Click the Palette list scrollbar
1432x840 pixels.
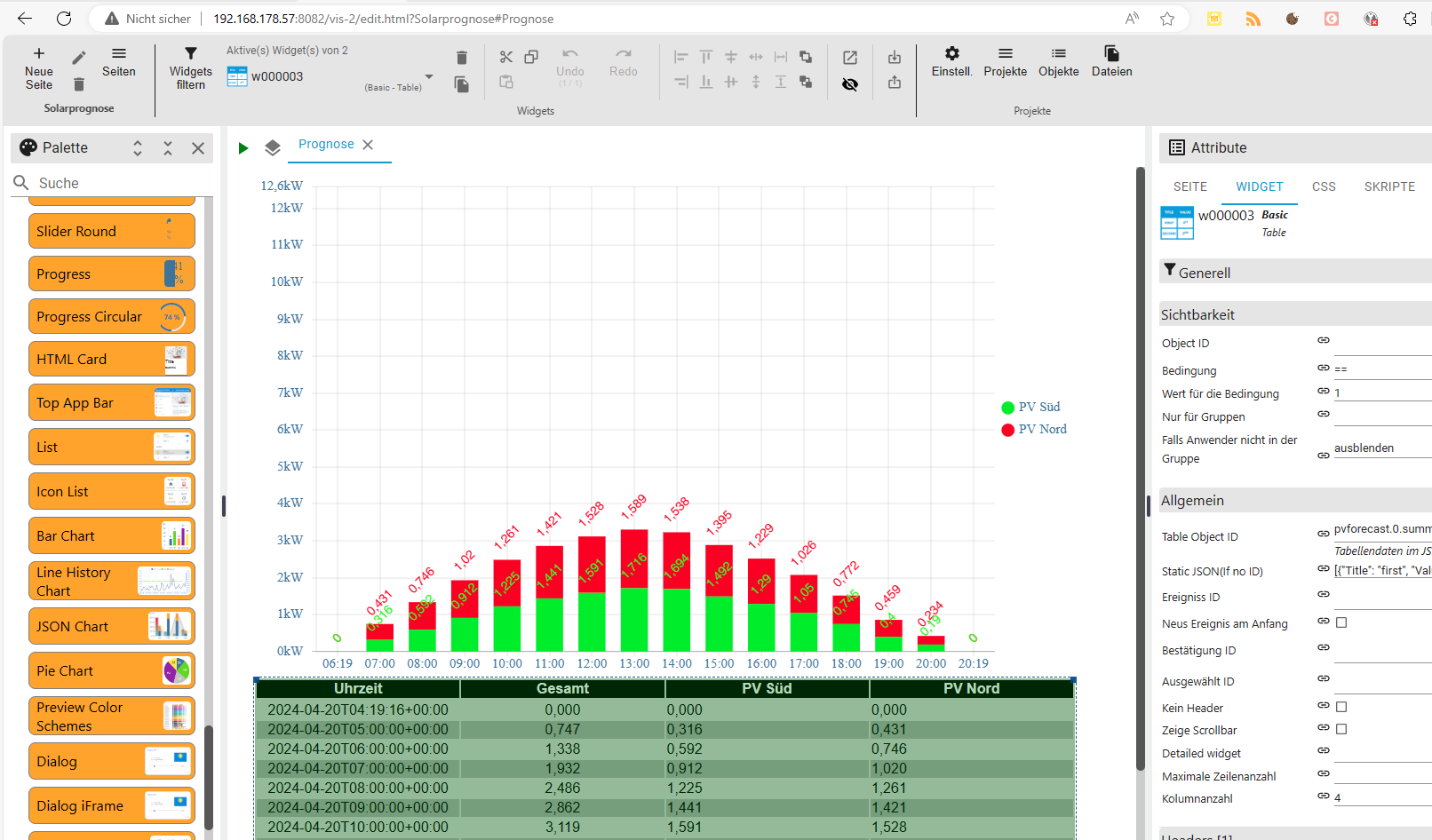[x=209, y=777]
